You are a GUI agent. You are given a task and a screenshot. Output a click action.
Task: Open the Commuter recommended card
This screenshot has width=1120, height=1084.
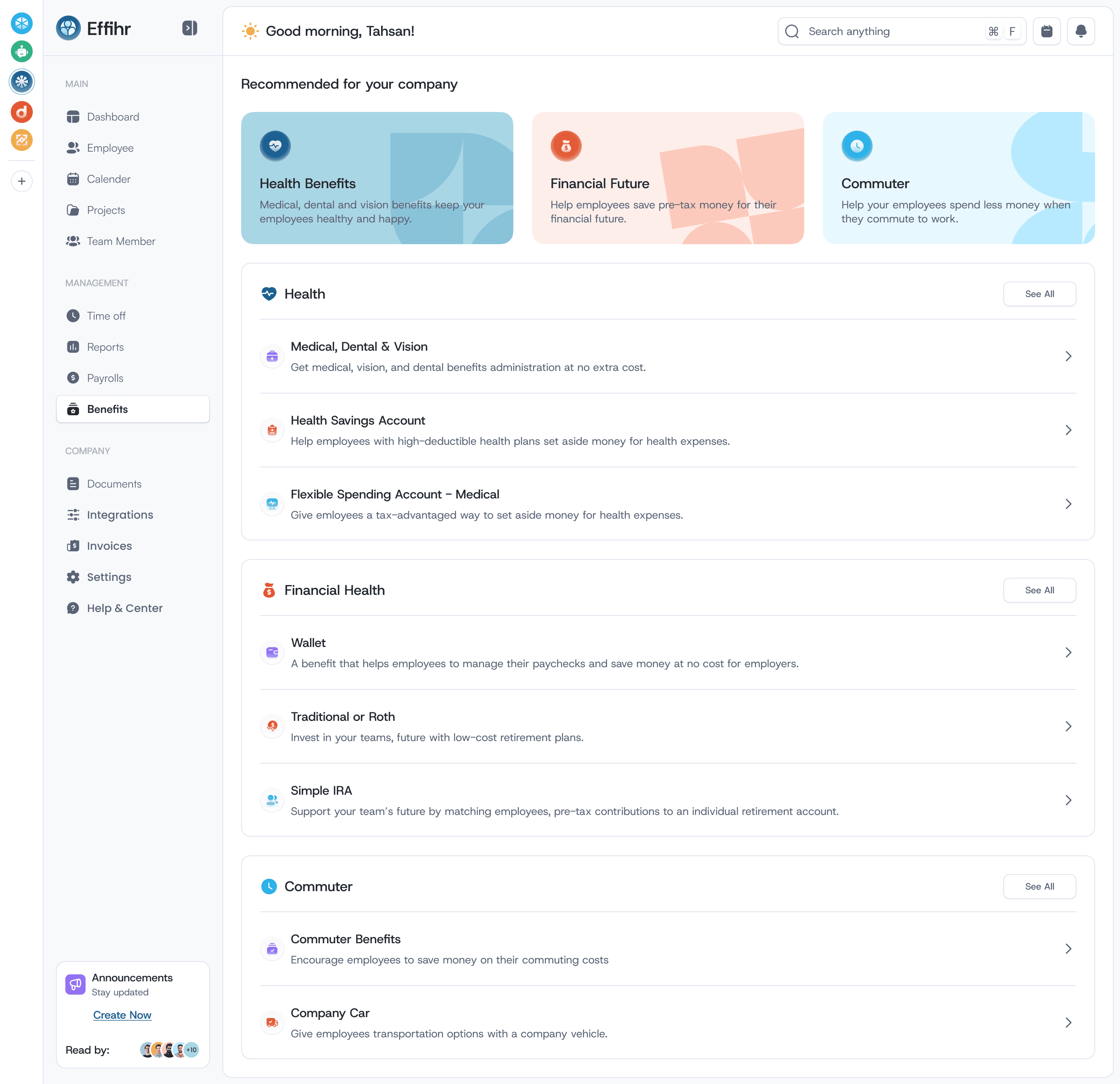click(x=959, y=178)
